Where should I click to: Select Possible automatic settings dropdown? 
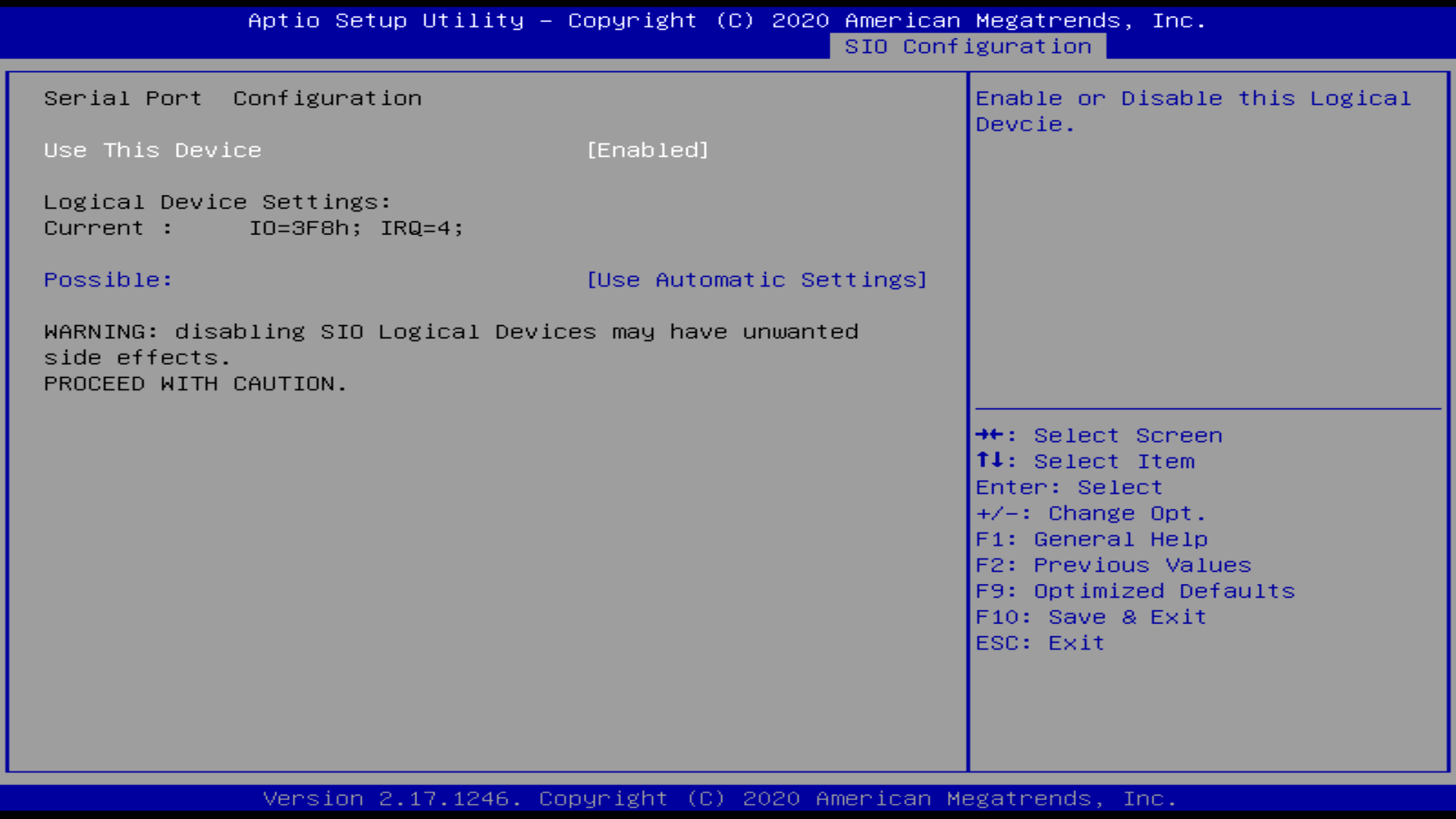(757, 279)
